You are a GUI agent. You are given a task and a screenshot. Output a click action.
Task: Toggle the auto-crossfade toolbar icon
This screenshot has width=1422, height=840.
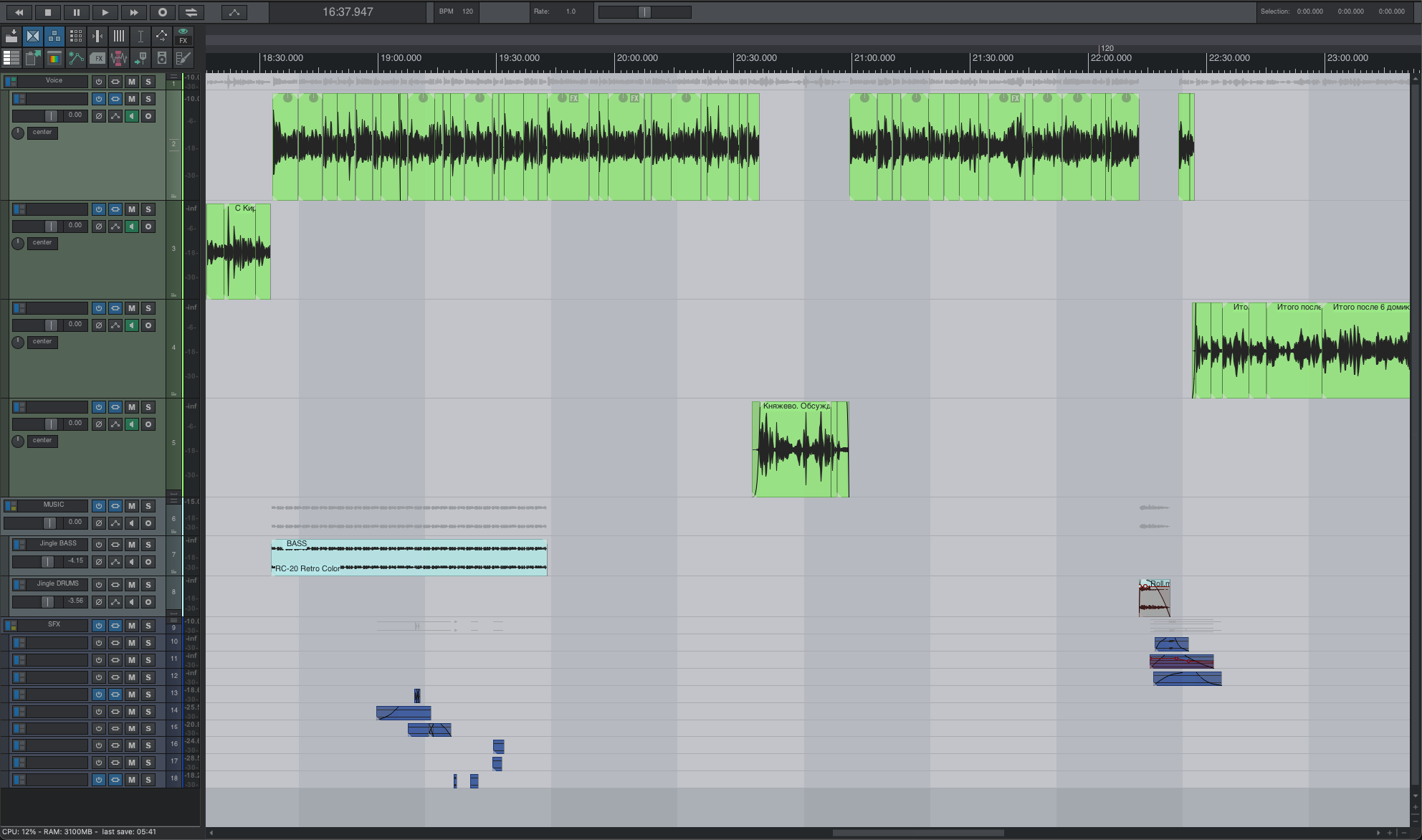33,36
